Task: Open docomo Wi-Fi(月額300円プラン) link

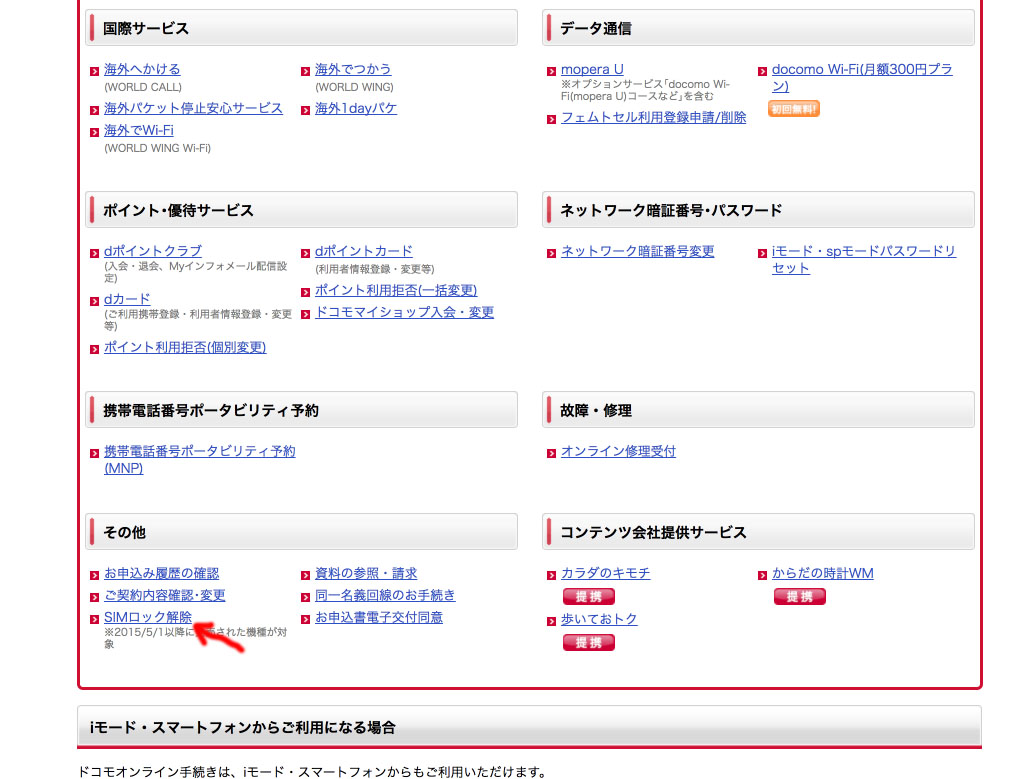Action: tap(862, 78)
